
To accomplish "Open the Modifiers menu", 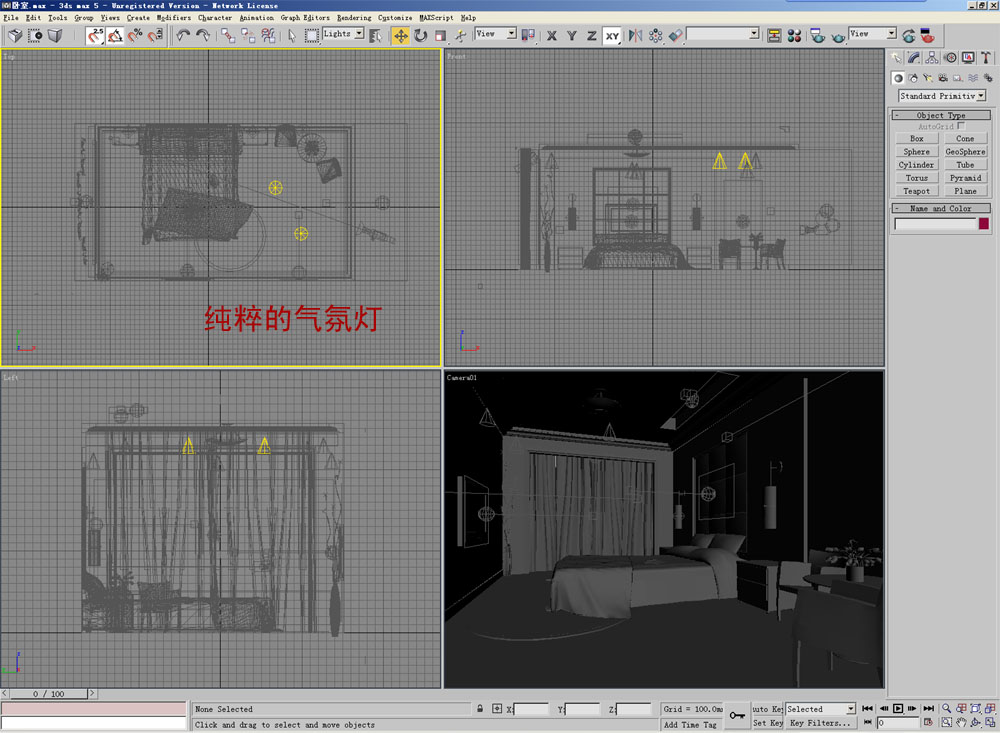I will tap(173, 17).
